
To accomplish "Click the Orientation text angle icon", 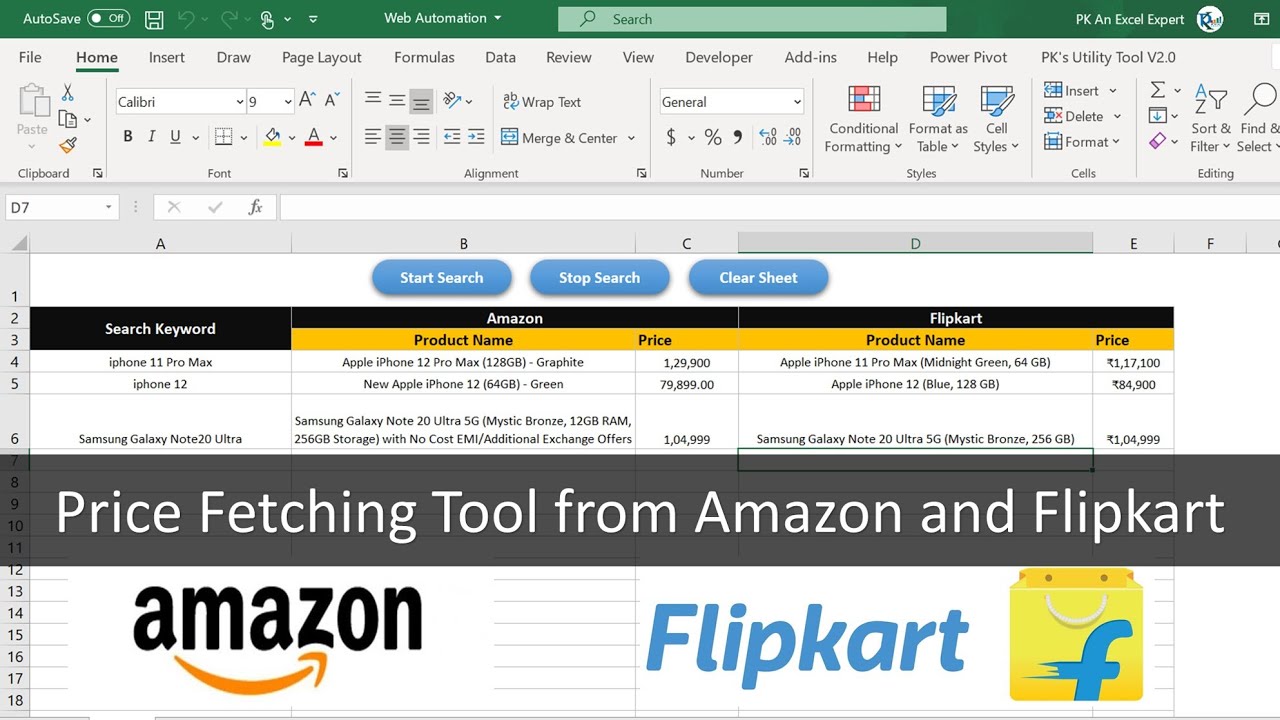I will [452, 100].
